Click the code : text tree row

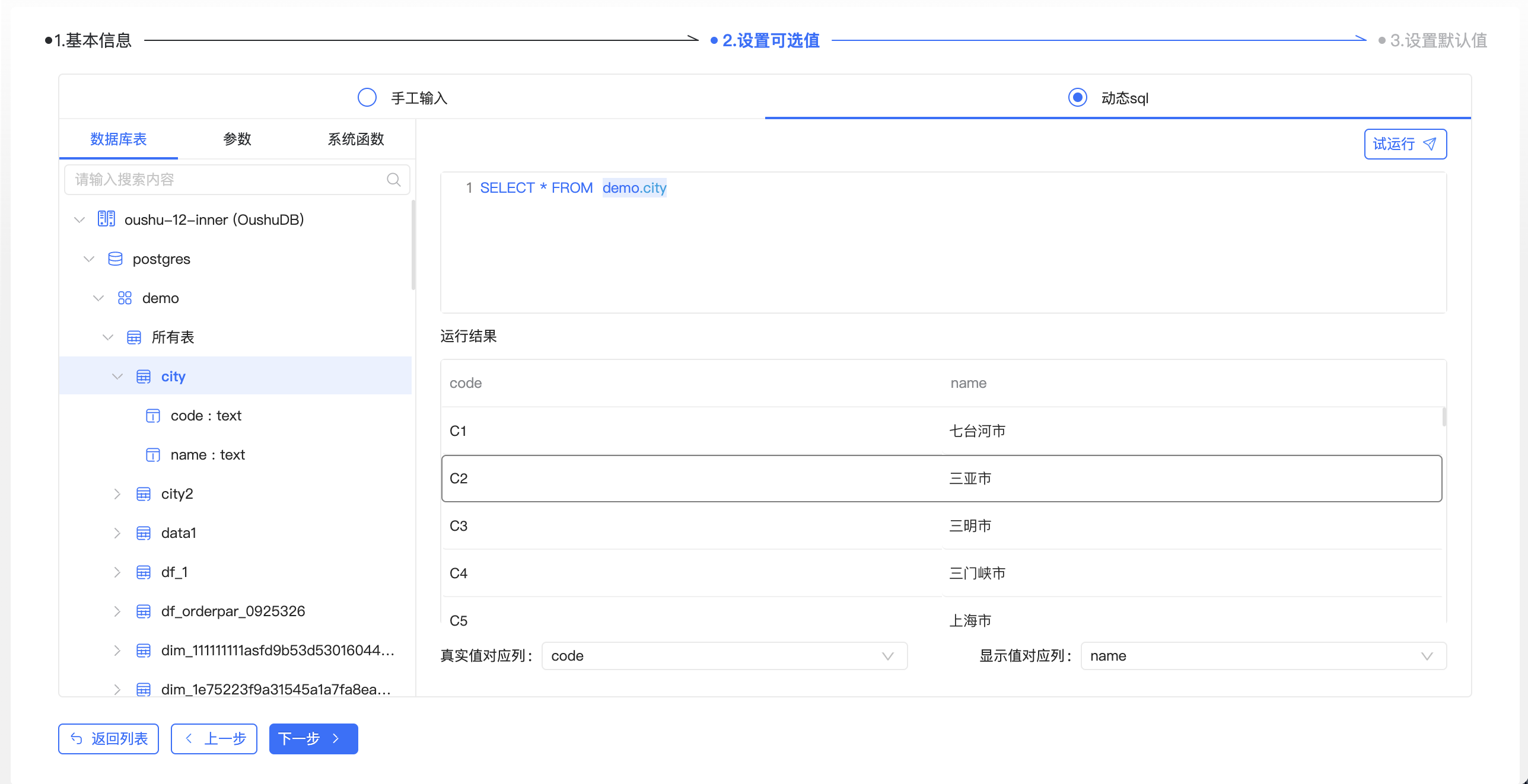tap(235, 416)
